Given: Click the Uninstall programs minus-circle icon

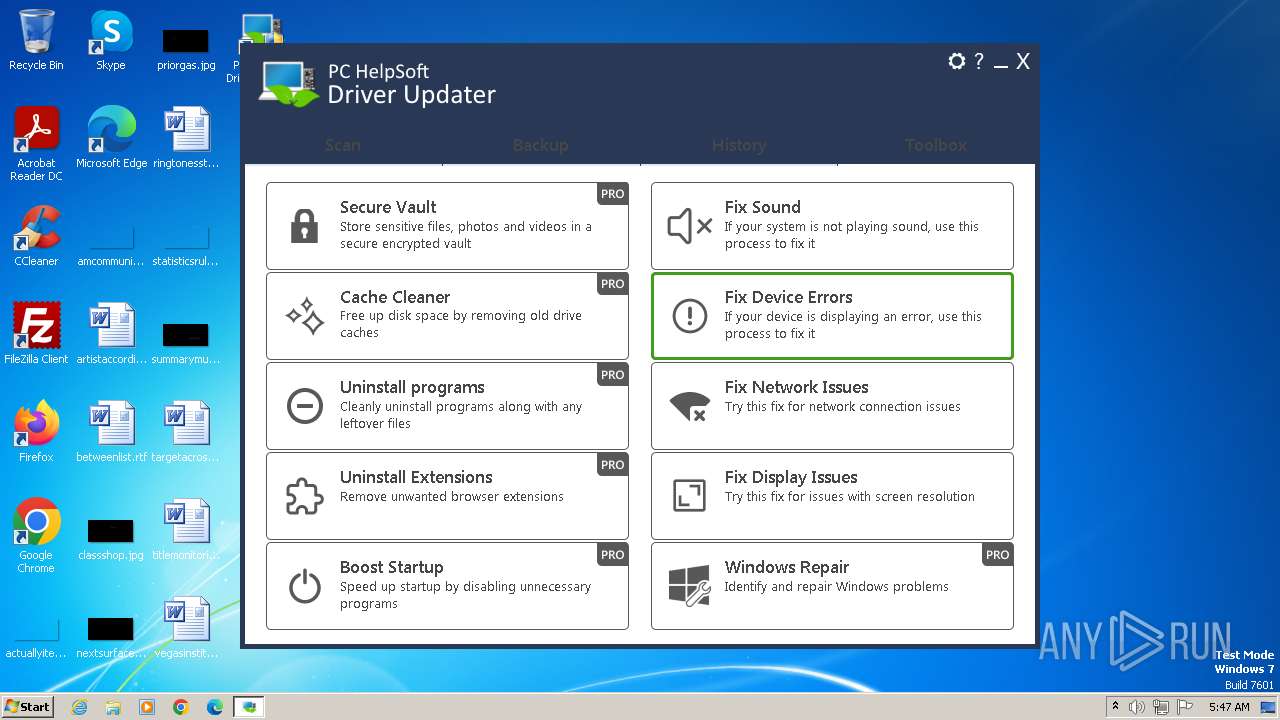Looking at the screenshot, I should [304, 406].
